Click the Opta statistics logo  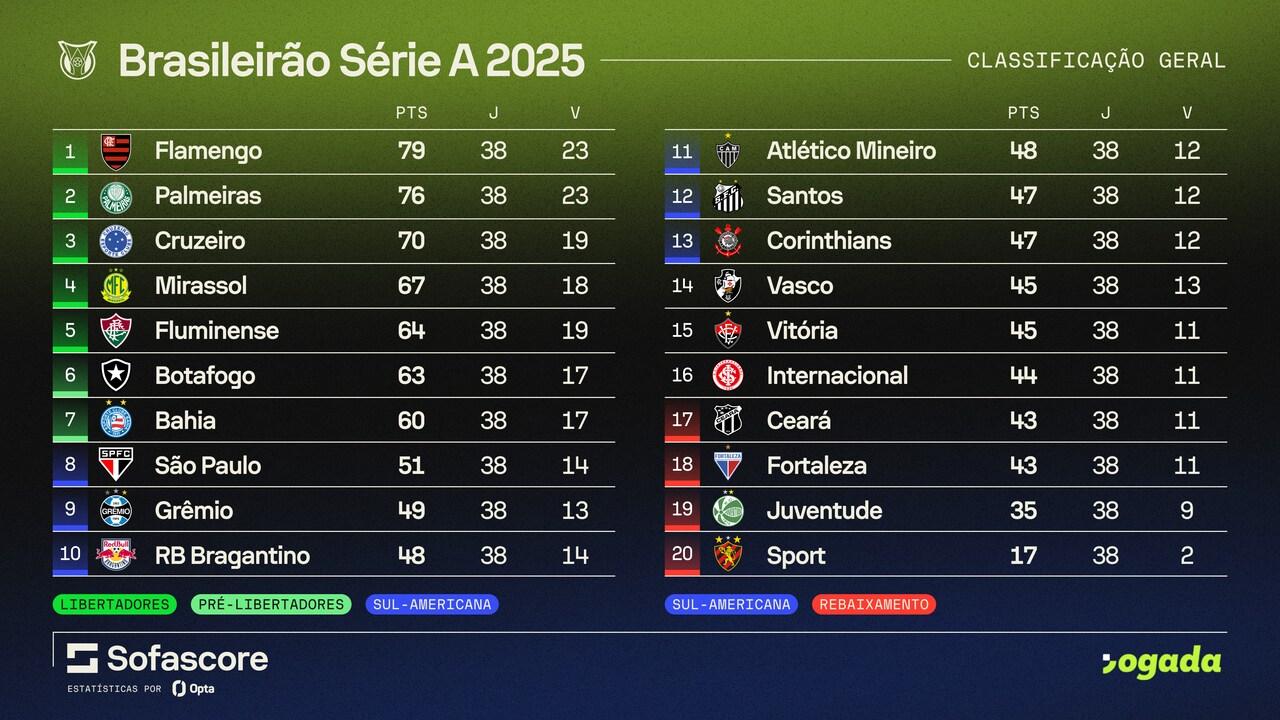[x=193, y=688]
